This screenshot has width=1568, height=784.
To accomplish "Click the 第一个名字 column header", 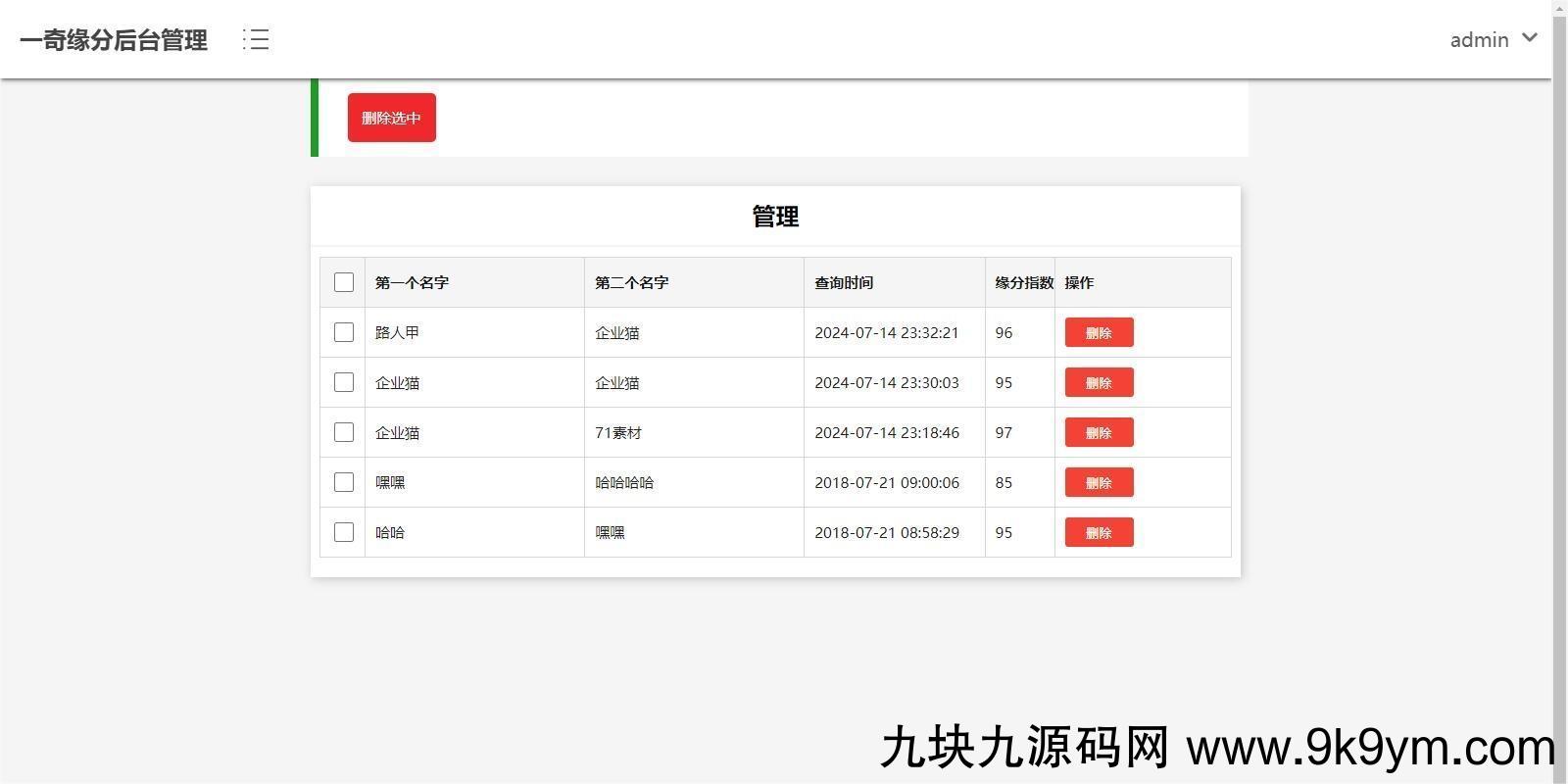I will 412,282.
